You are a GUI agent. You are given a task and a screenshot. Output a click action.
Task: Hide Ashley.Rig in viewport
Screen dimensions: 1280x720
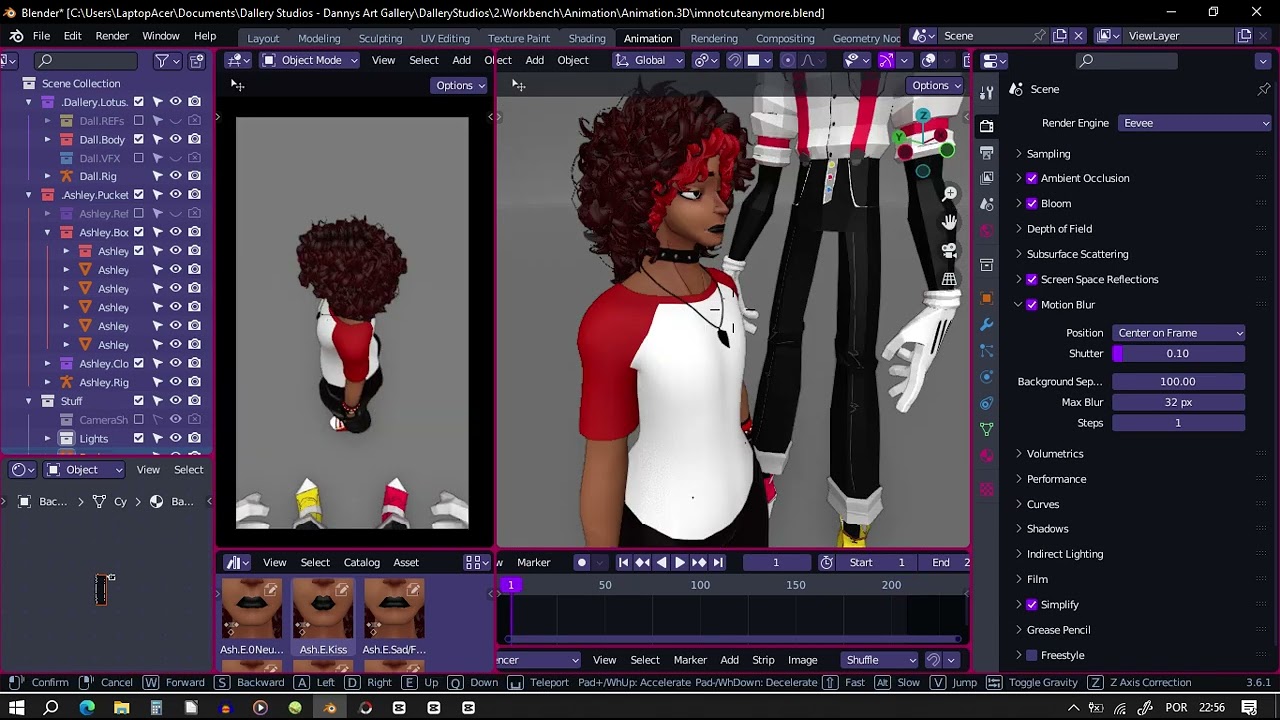point(176,382)
